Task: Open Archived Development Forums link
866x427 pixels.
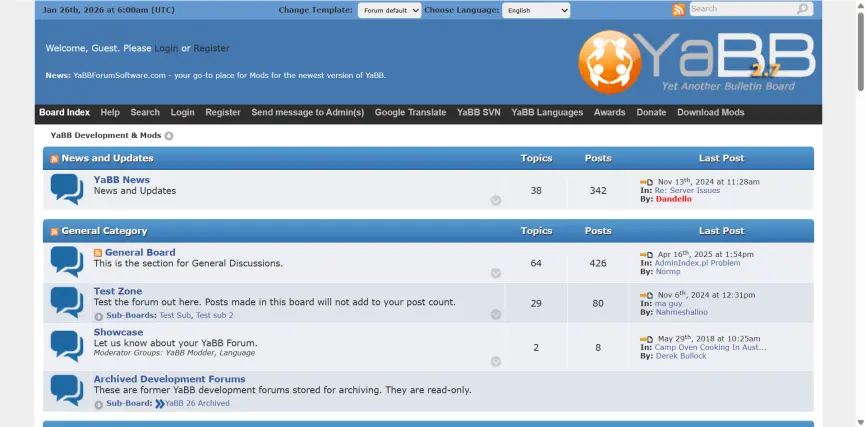Action: (170, 379)
